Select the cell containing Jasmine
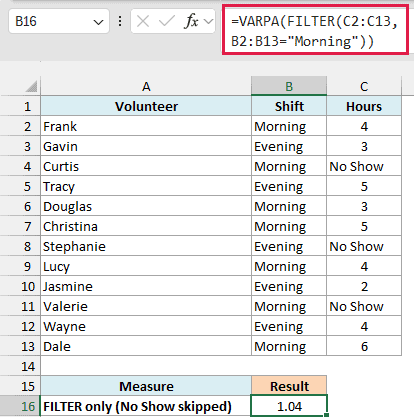 pos(146,286)
